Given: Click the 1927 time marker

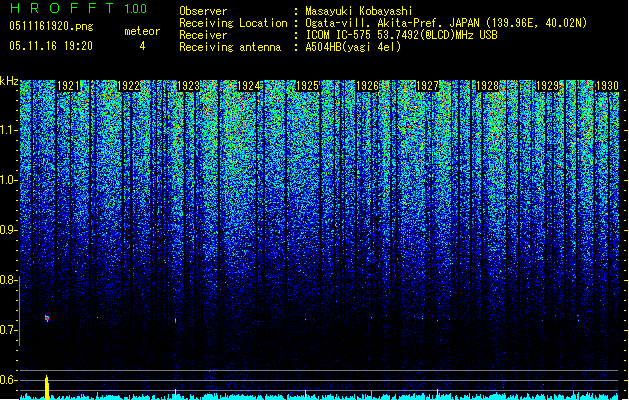Looking at the screenshot, I should 427,86.
